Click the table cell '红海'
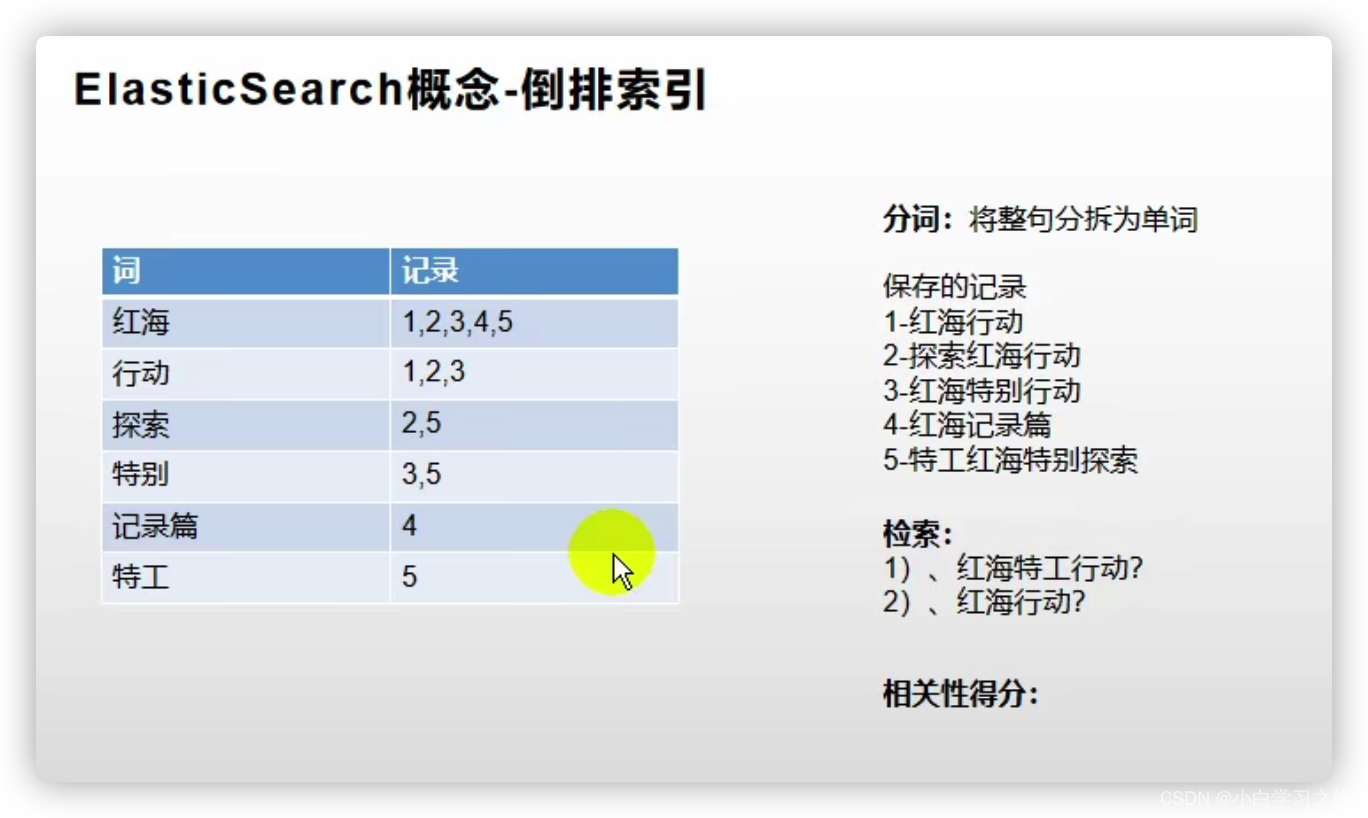Image resolution: width=1368 pixels, height=818 pixels. pos(245,322)
